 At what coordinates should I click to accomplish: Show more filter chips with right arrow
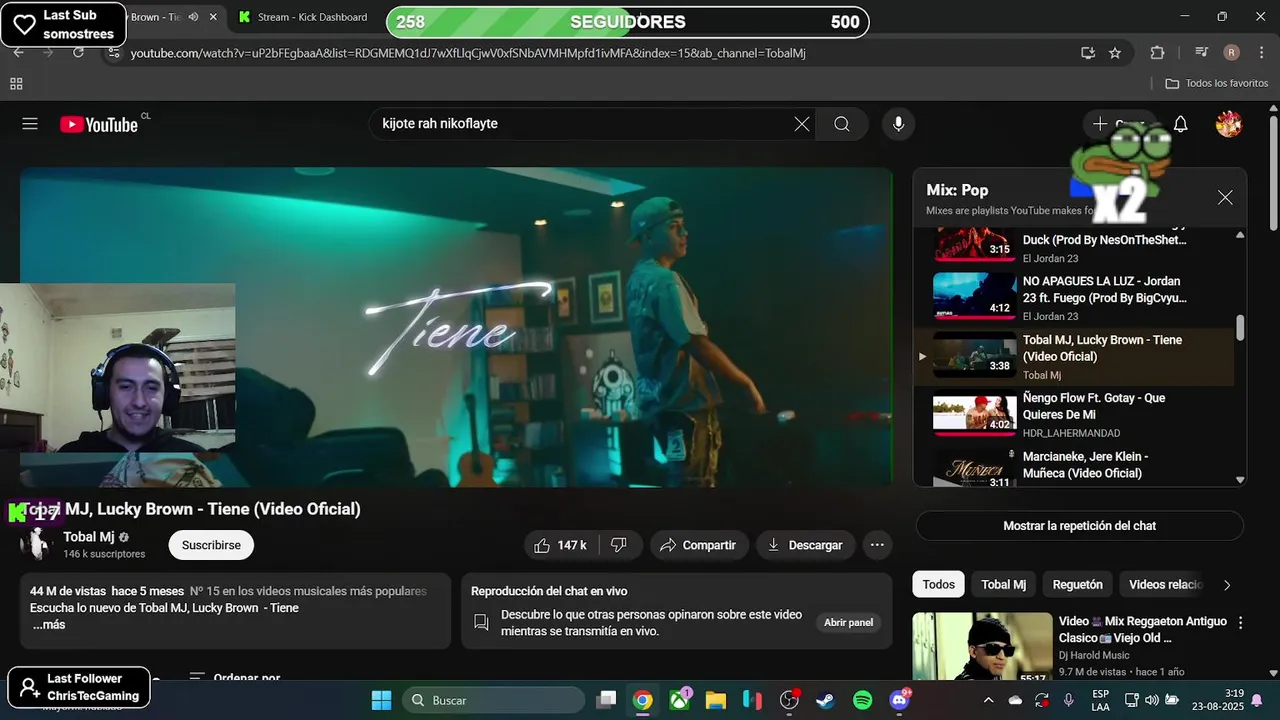(x=1227, y=585)
